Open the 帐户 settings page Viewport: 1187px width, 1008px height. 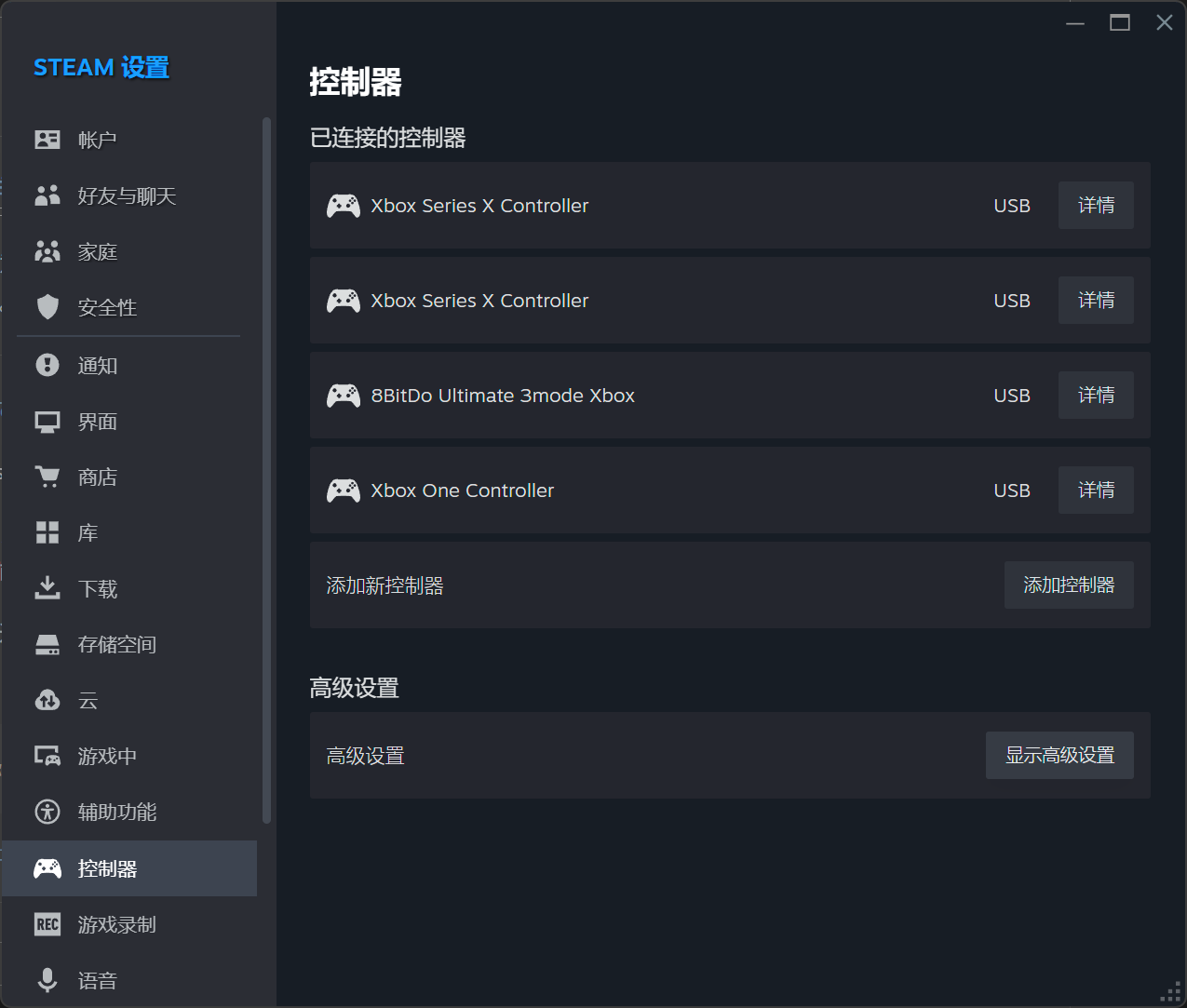pos(129,140)
